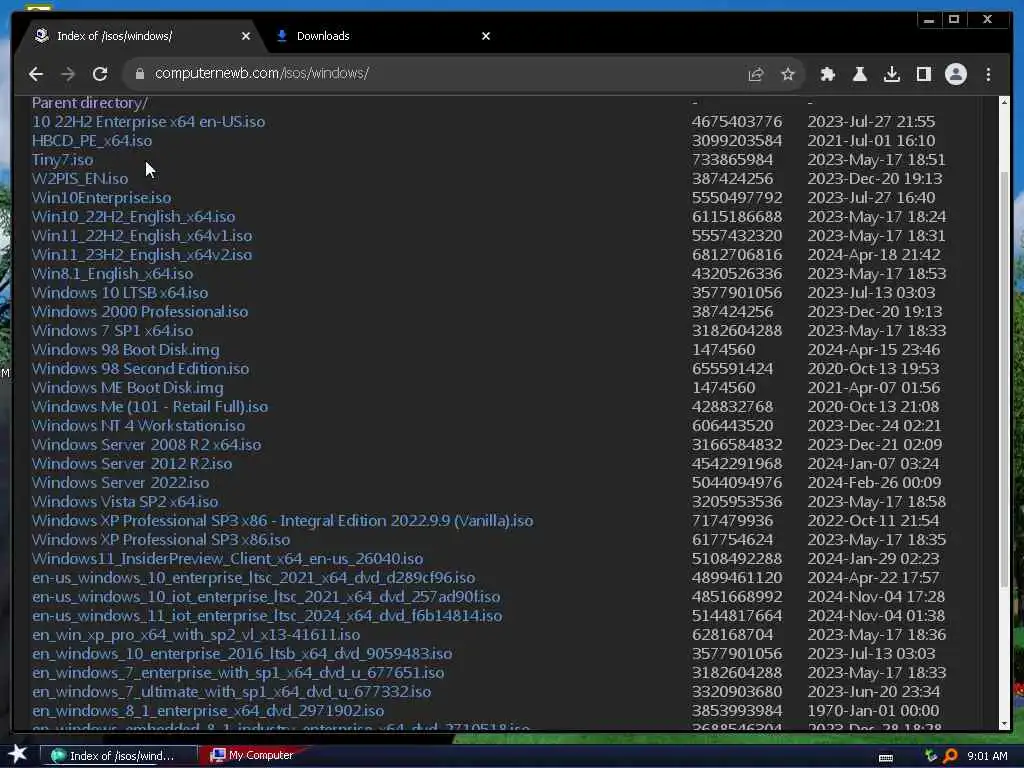Select Index of /isos/wind... taskbar button
This screenshot has height=768, width=1024.
119,756
